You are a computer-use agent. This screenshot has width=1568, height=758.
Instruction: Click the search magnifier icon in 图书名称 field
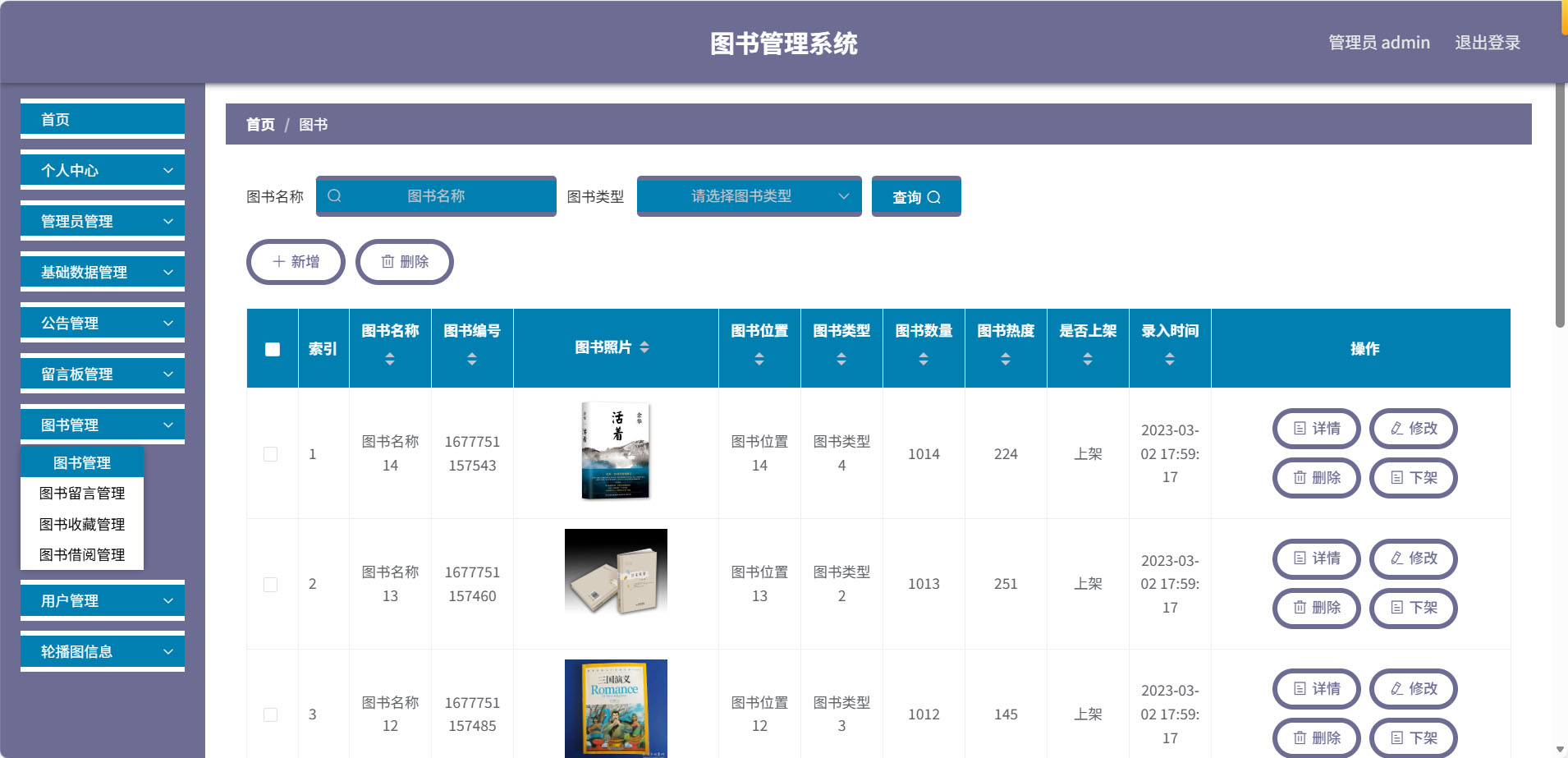pyautogui.click(x=334, y=195)
